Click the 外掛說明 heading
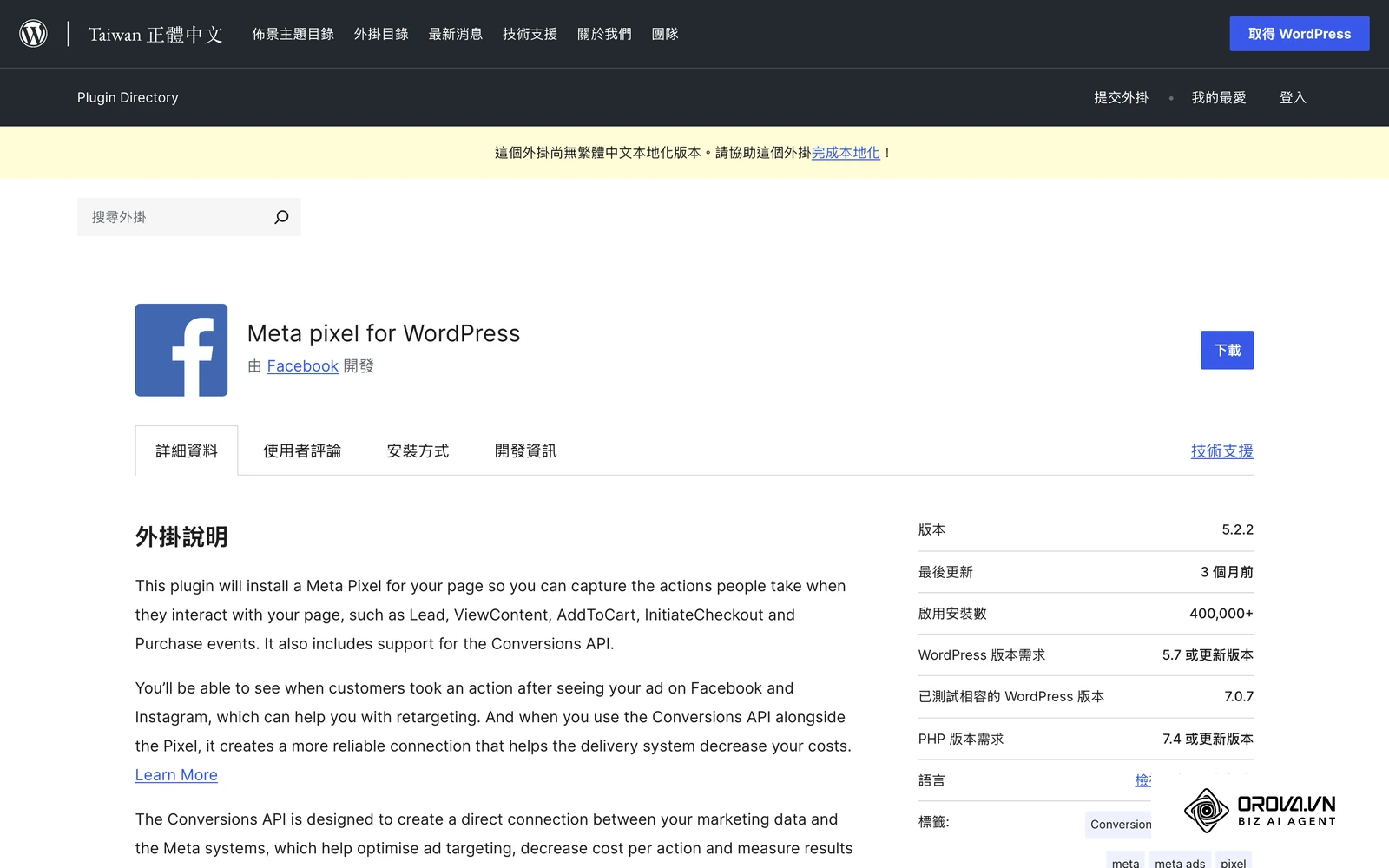This screenshot has height=868, width=1389. pyautogui.click(x=181, y=537)
